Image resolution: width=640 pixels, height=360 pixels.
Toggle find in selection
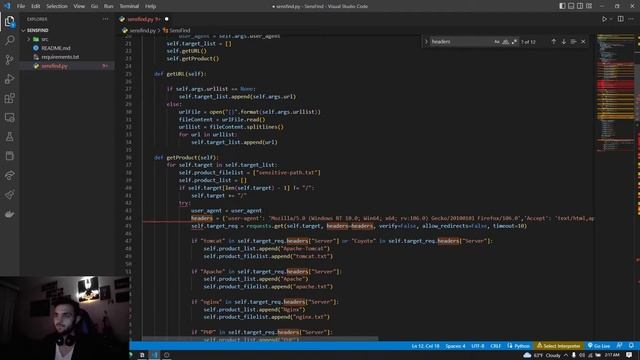573,42
